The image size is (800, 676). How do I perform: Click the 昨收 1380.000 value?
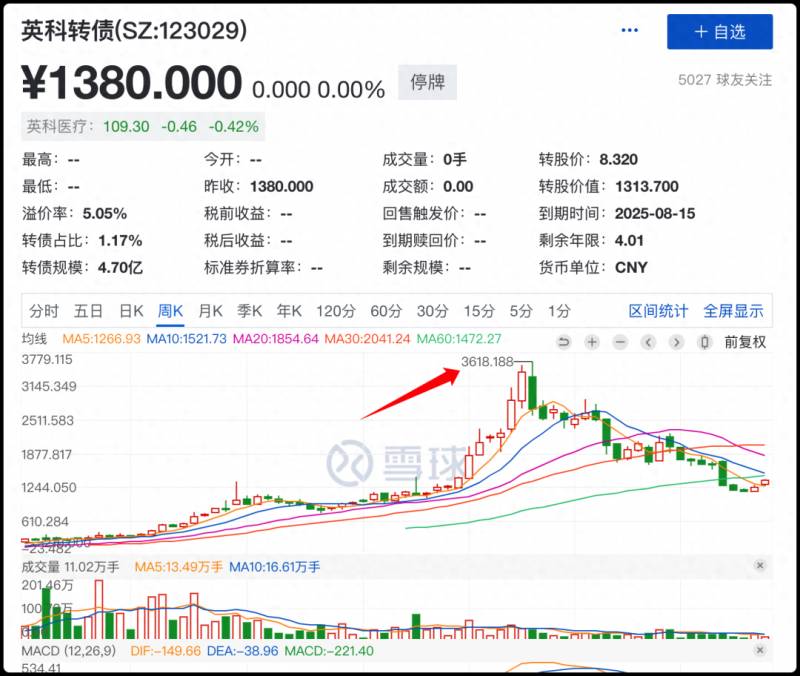(282, 187)
